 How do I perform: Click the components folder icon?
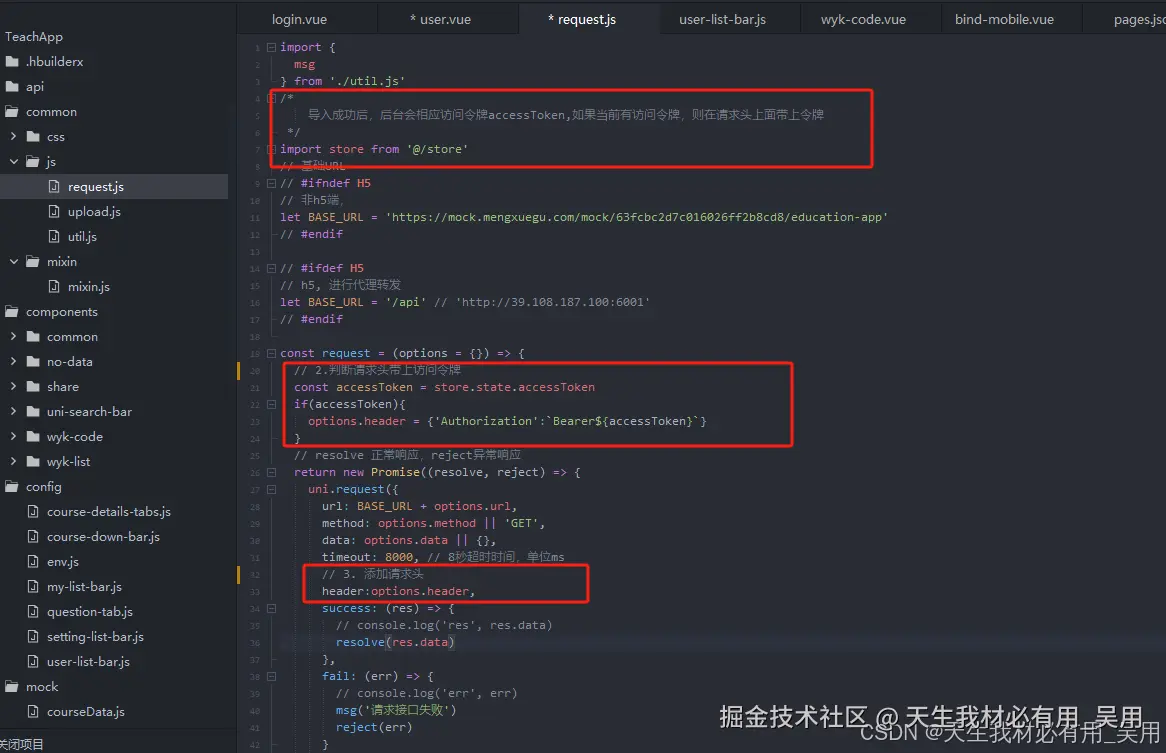coord(12,311)
